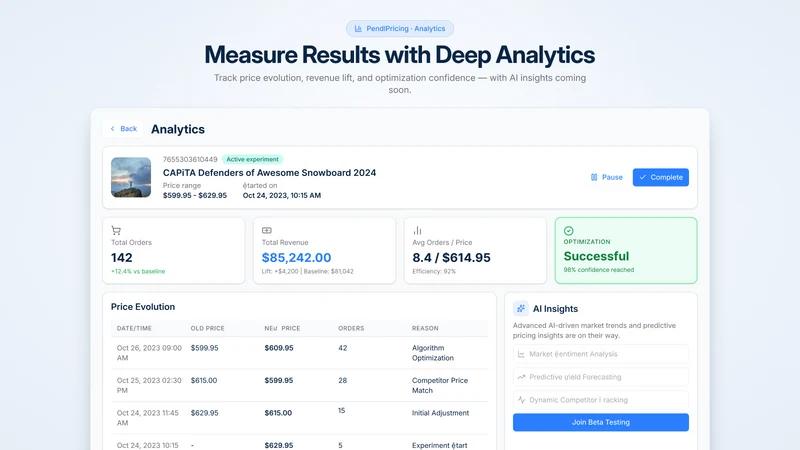Click the checkmark icon in Complete button
The height and width of the screenshot is (450, 800).
643,177
